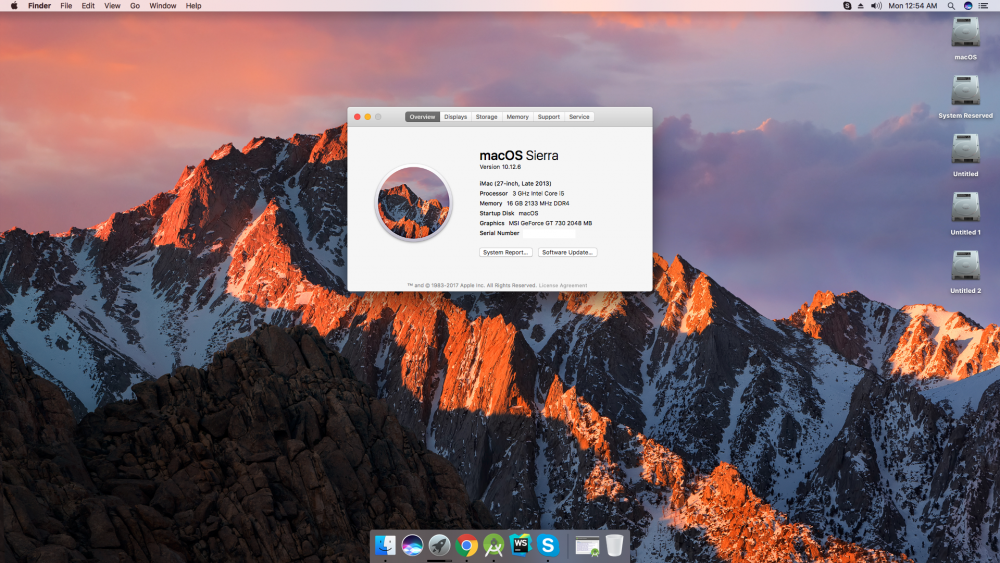Open Skype from the Dock
The height and width of the screenshot is (563, 1000).
[547, 545]
